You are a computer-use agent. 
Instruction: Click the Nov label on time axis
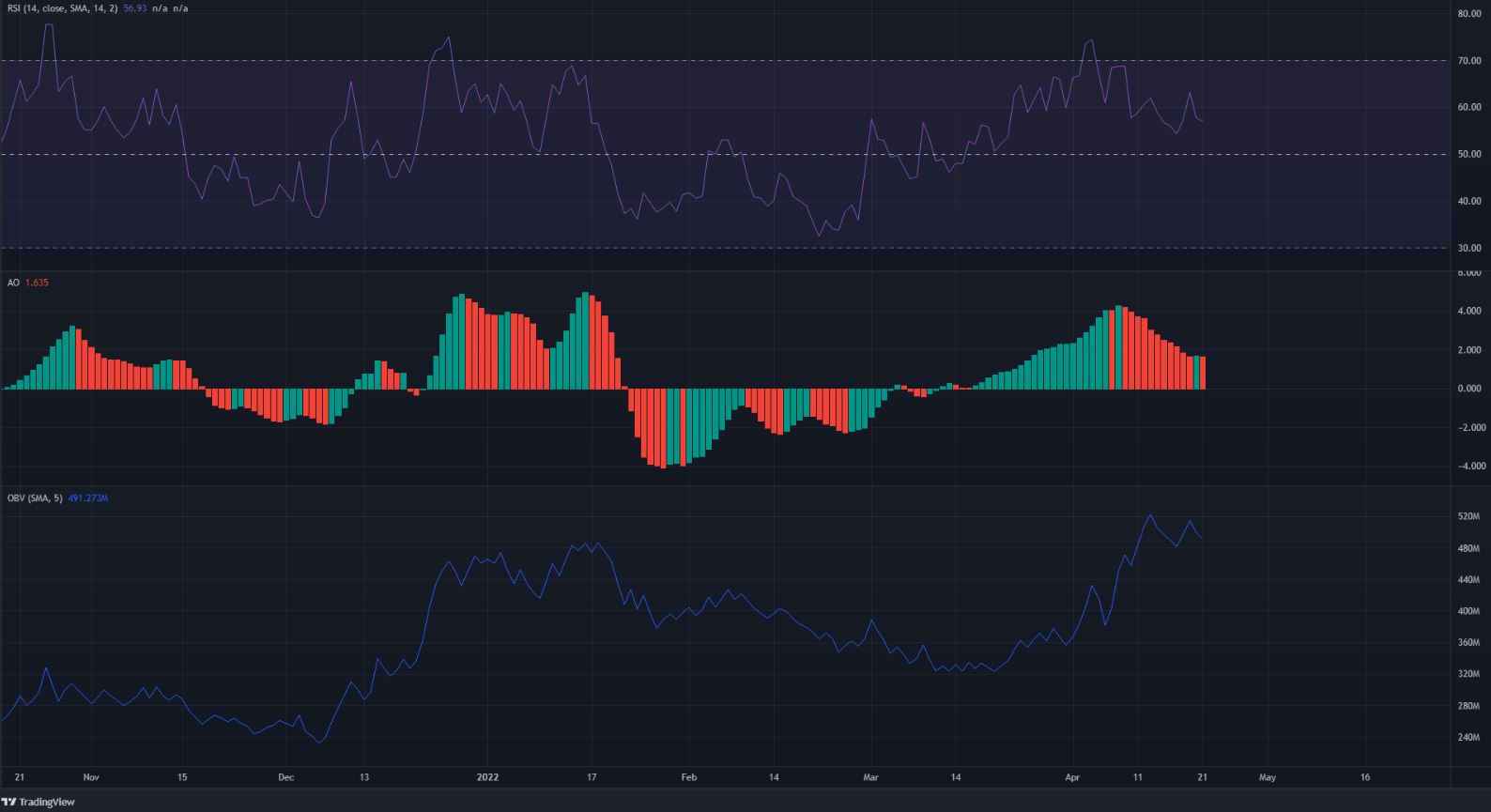[x=91, y=777]
